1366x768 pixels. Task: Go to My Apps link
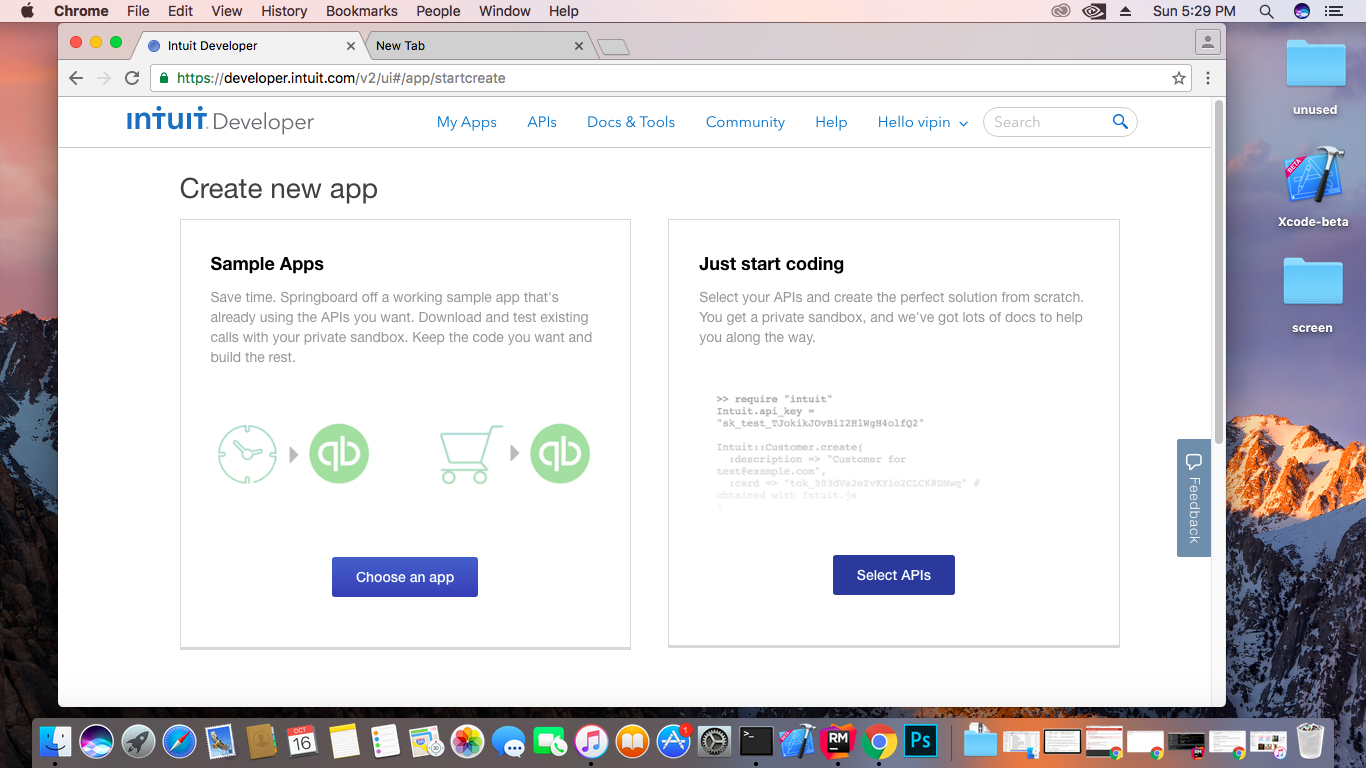click(467, 122)
